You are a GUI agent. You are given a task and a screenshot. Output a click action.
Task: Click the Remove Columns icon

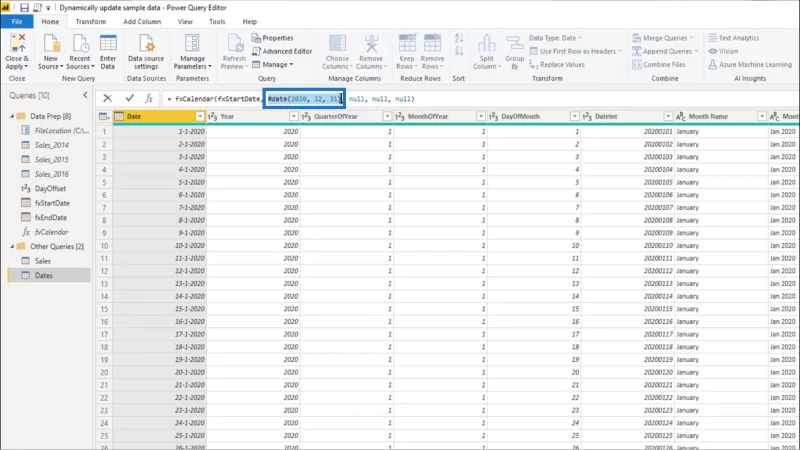(x=371, y=44)
